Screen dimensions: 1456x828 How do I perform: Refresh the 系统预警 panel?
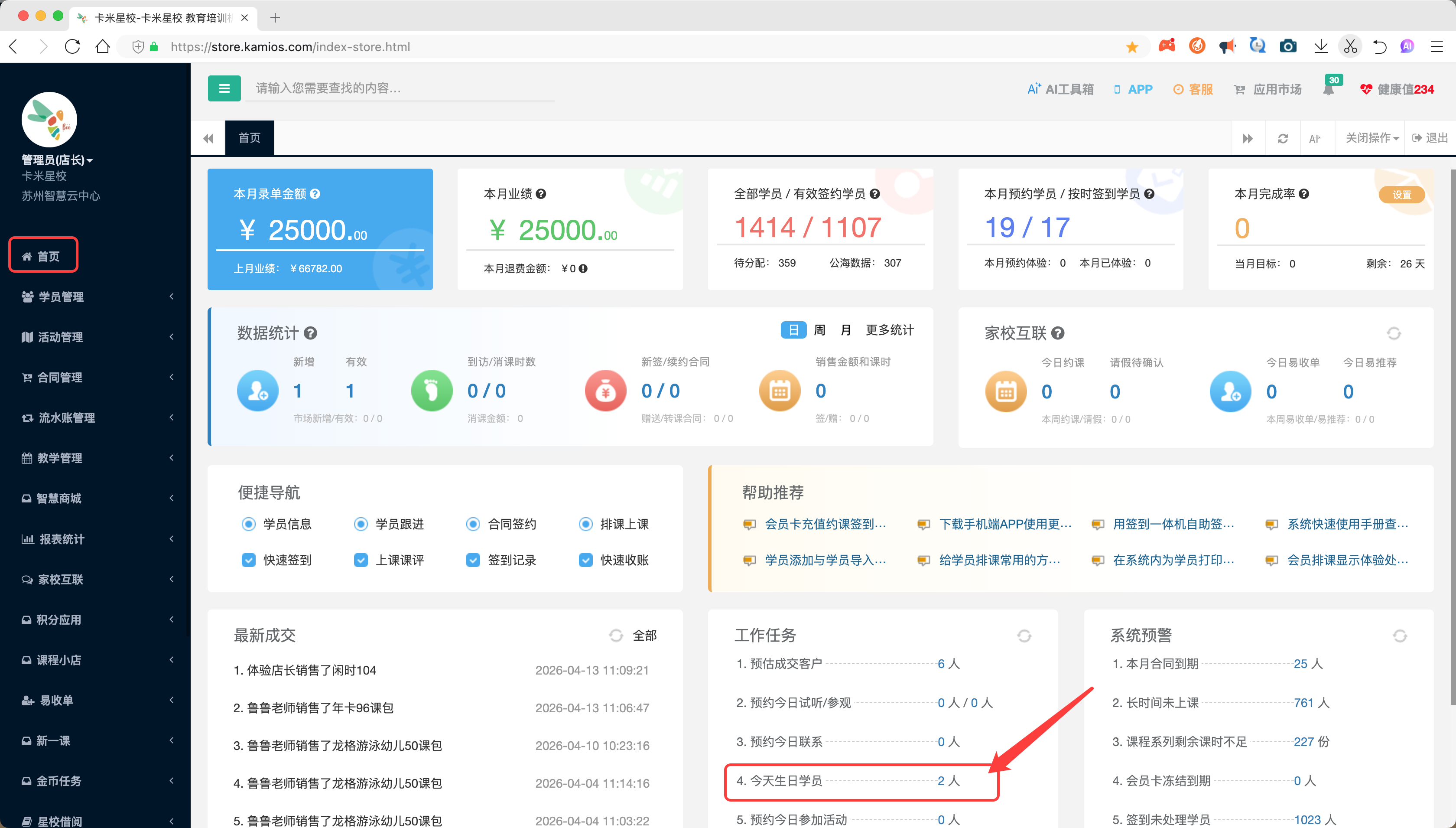(1400, 635)
